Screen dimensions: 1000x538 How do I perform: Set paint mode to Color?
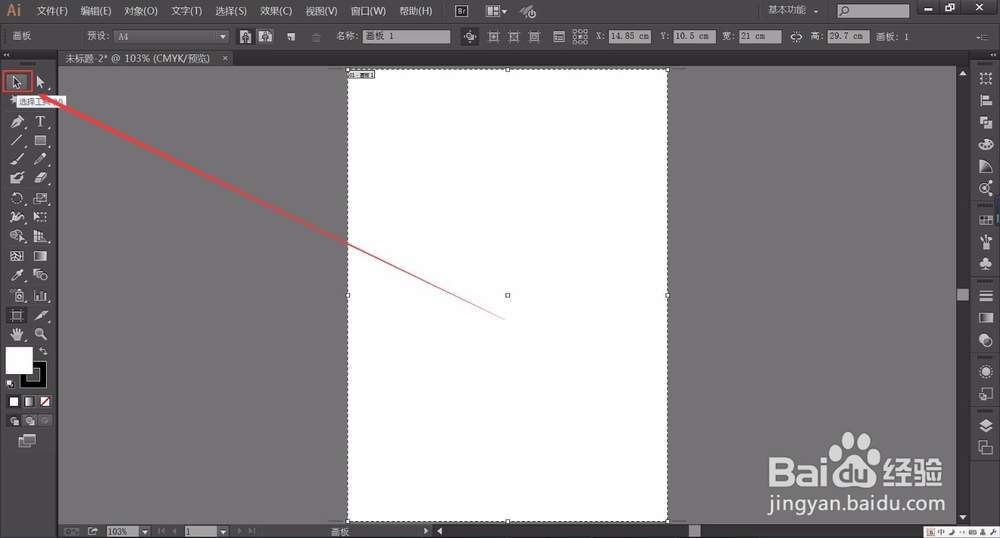pyautogui.click(x=13, y=402)
